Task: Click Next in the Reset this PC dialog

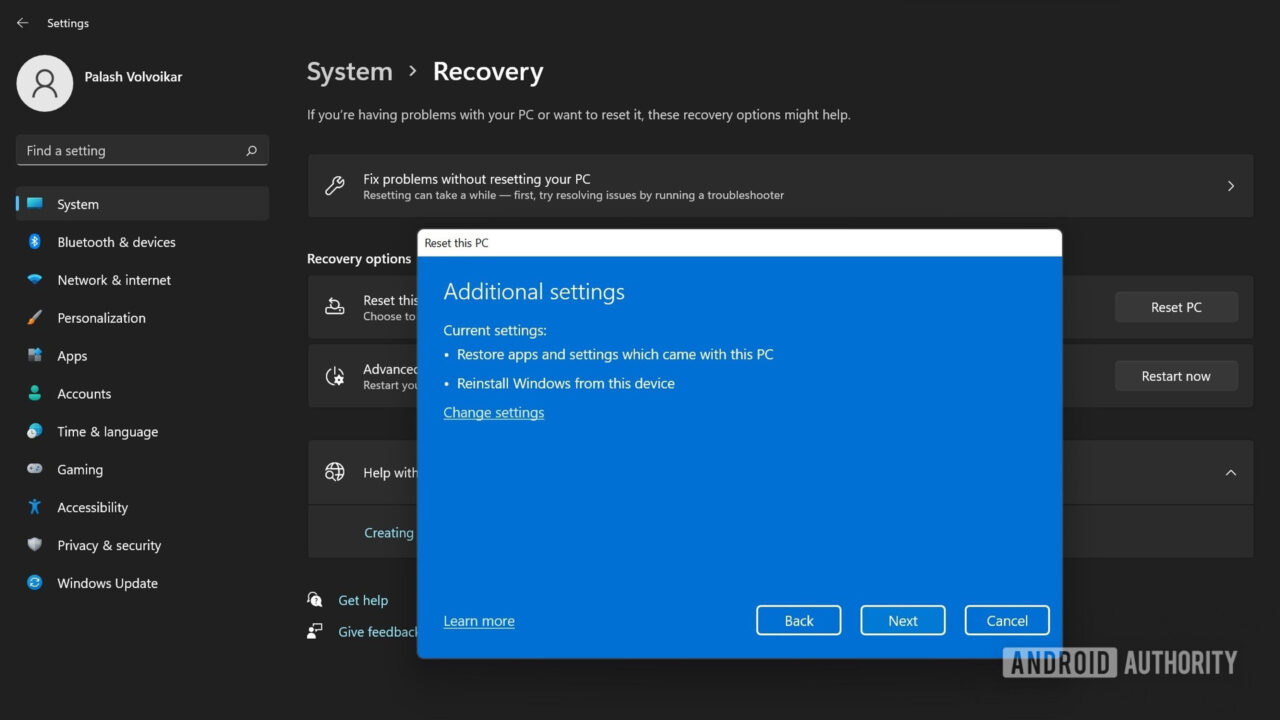Action: tap(902, 620)
